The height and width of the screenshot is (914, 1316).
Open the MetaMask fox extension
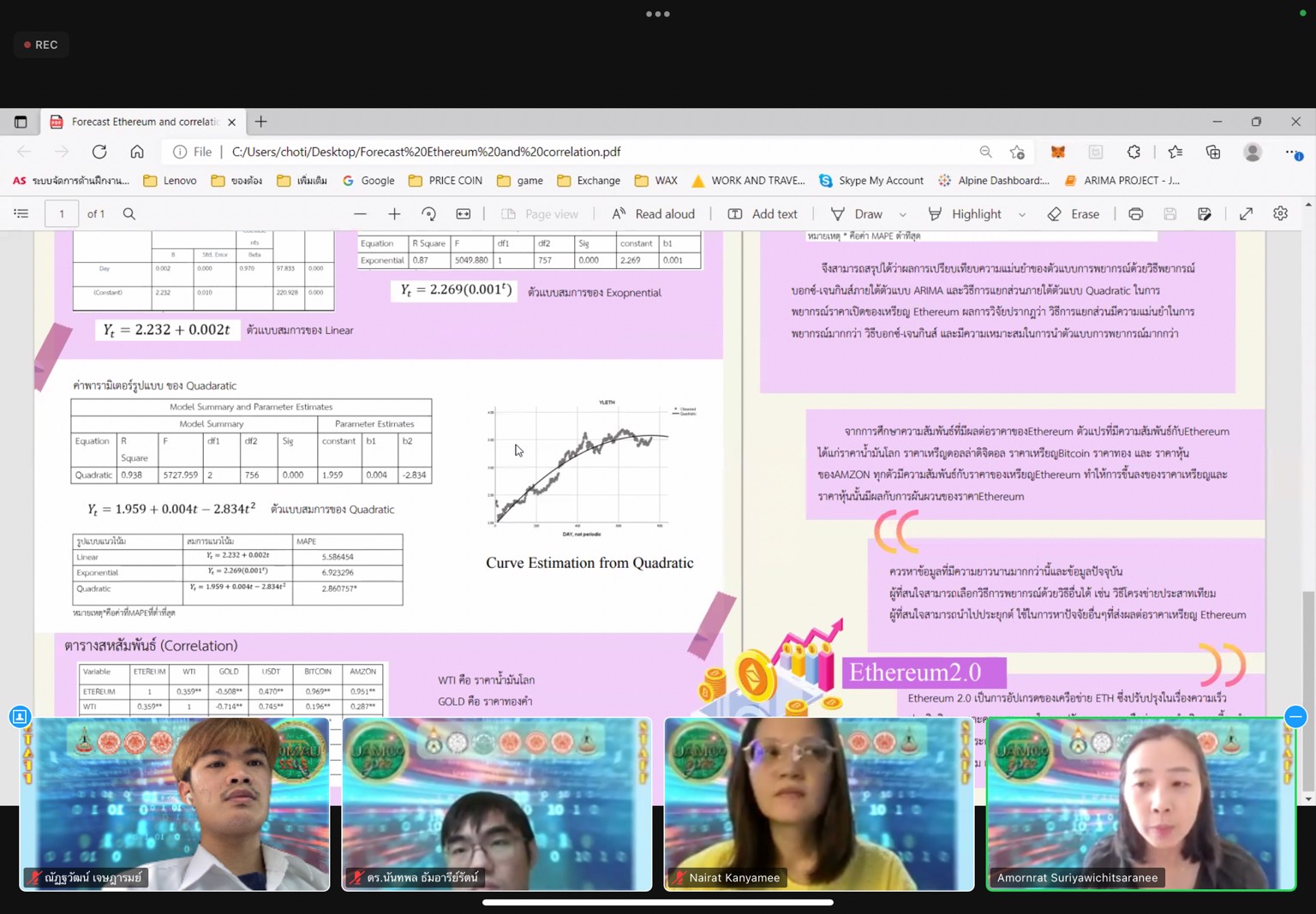[x=1058, y=152]
